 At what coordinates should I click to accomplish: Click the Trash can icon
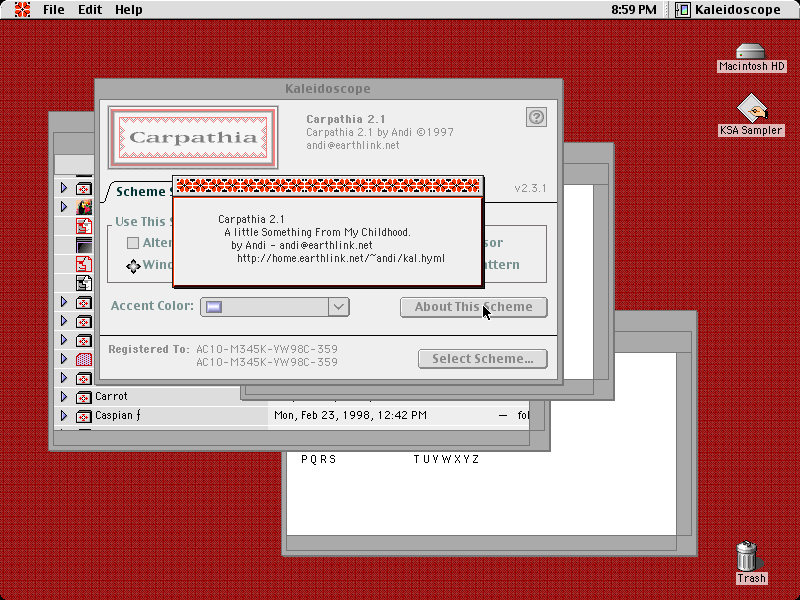(747, 556)
